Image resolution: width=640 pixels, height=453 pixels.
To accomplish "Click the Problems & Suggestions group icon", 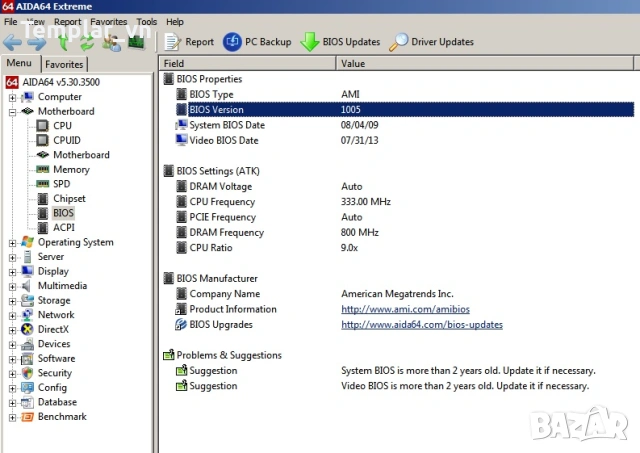I will click(x=169, y=355).
